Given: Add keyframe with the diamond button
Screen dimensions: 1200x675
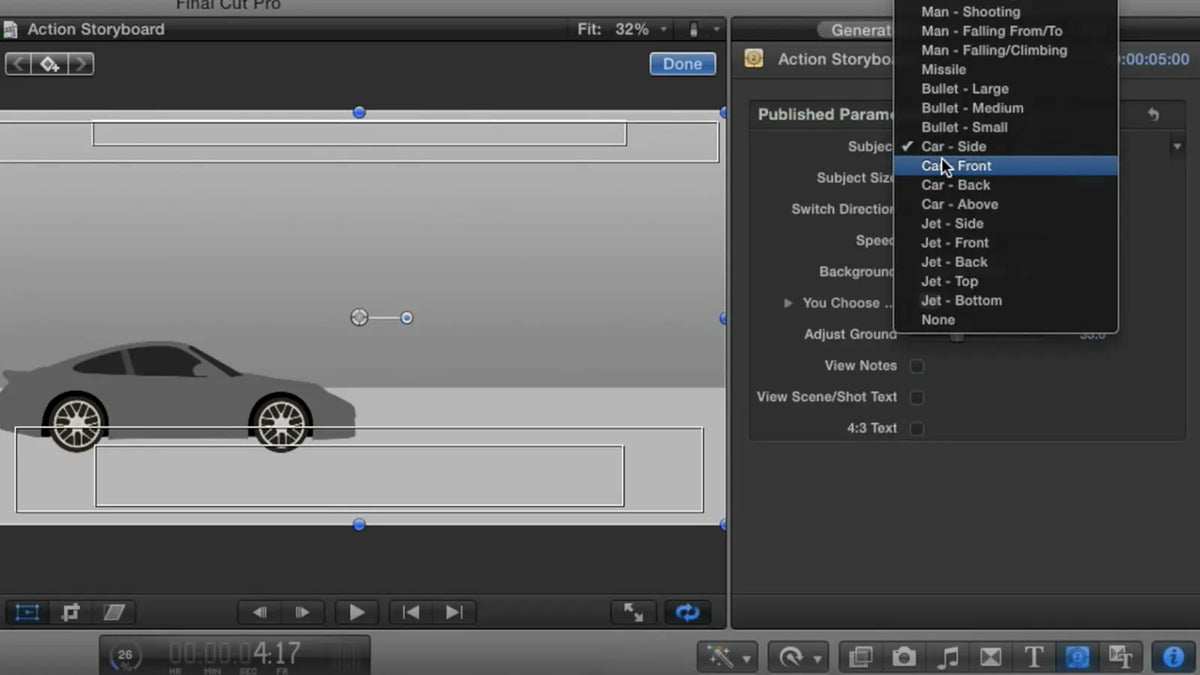Looking at the screenshot, I should (49, 64).
